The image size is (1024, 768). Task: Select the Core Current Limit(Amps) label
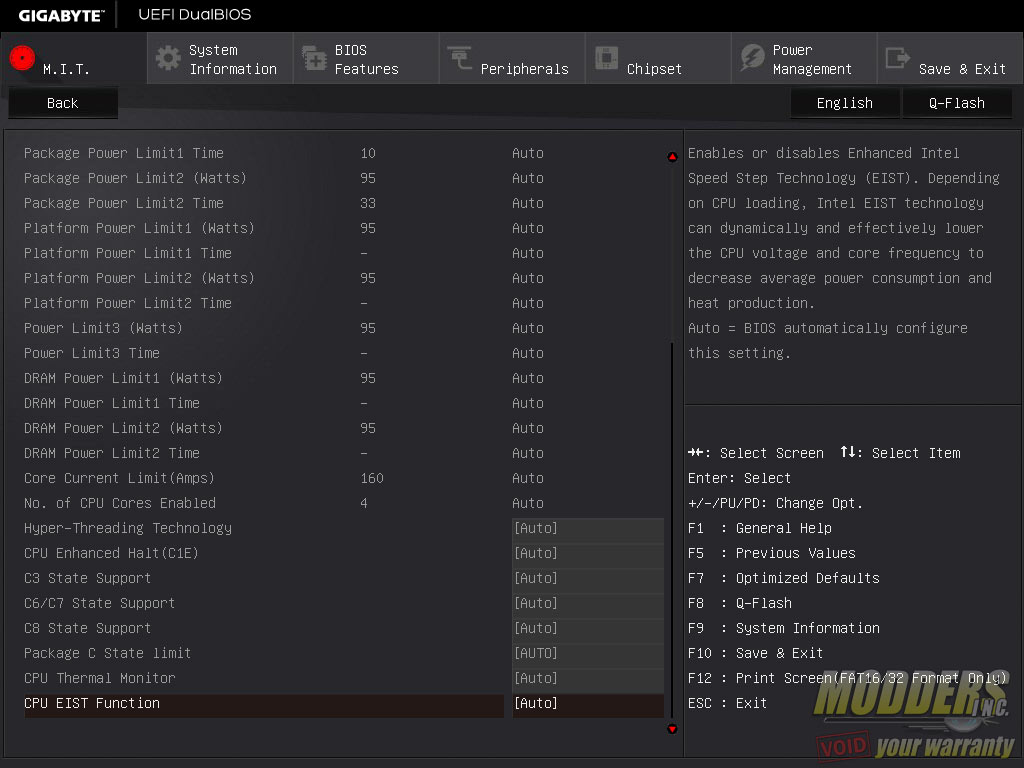coord(120,478)
